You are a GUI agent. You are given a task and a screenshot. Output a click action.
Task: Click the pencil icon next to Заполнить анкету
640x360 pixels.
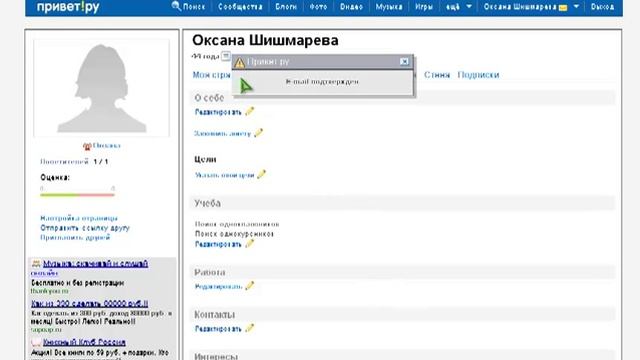point(258,133)
